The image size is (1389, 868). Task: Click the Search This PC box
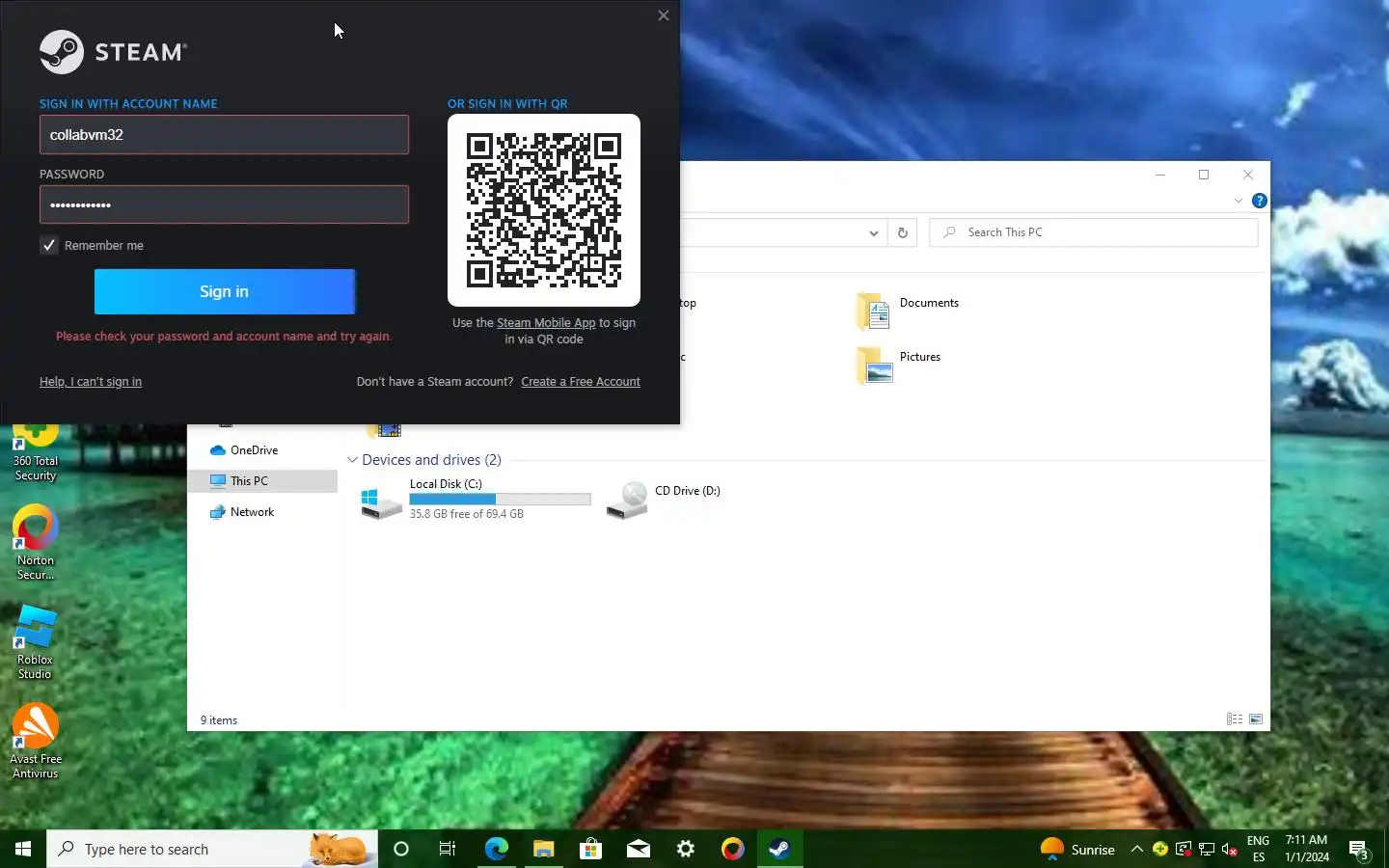(1094, 232)
